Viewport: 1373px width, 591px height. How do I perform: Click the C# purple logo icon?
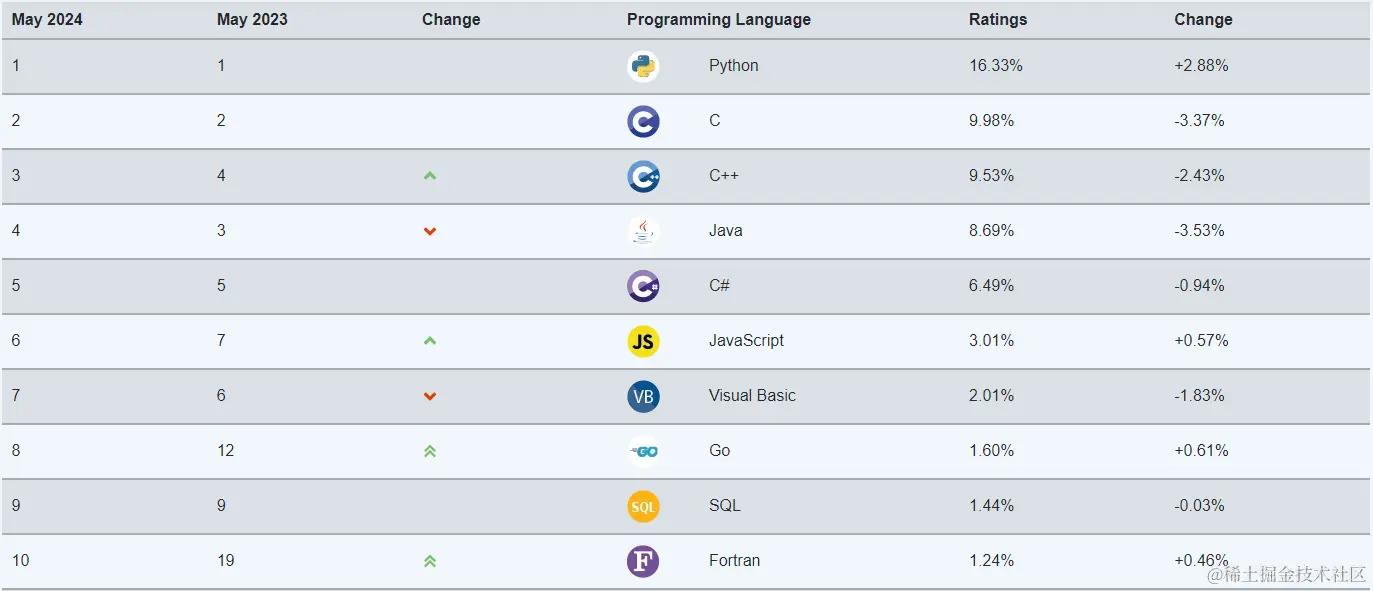[643, 287]
